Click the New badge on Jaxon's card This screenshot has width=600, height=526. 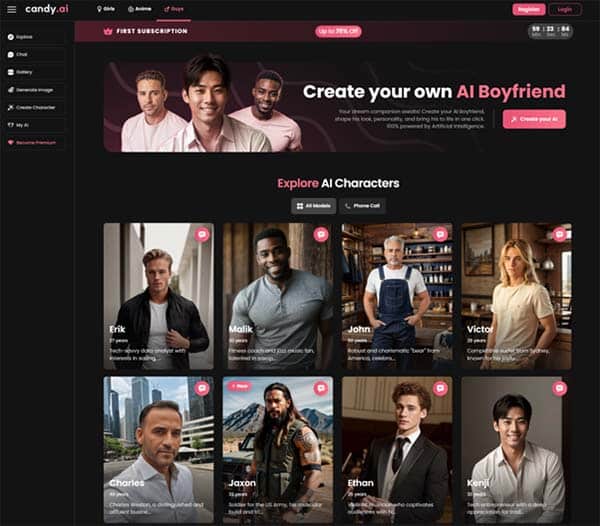point(240,386)
